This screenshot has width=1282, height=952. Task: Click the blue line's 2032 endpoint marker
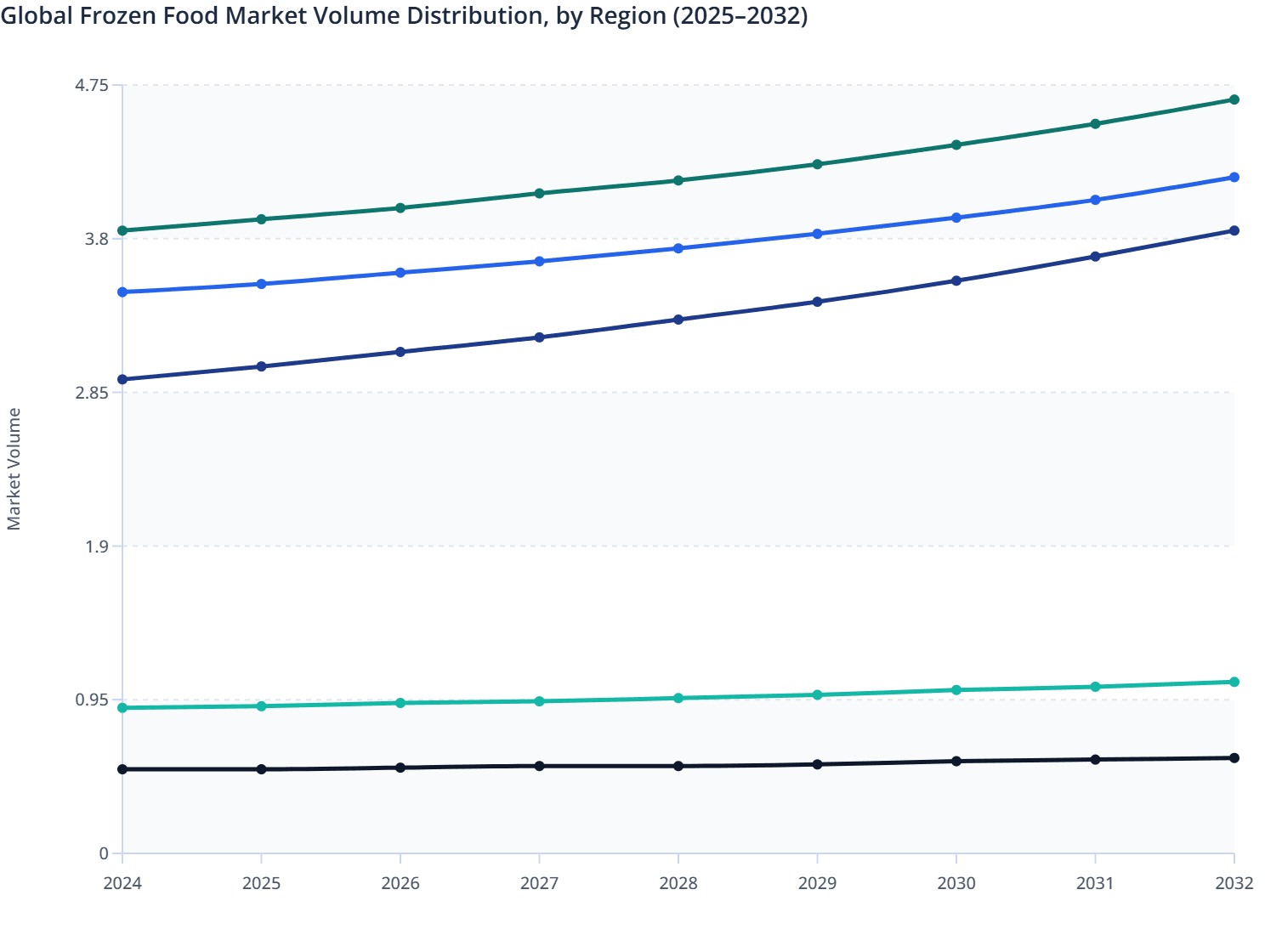pyautogui.click(x=1234, y=177)
